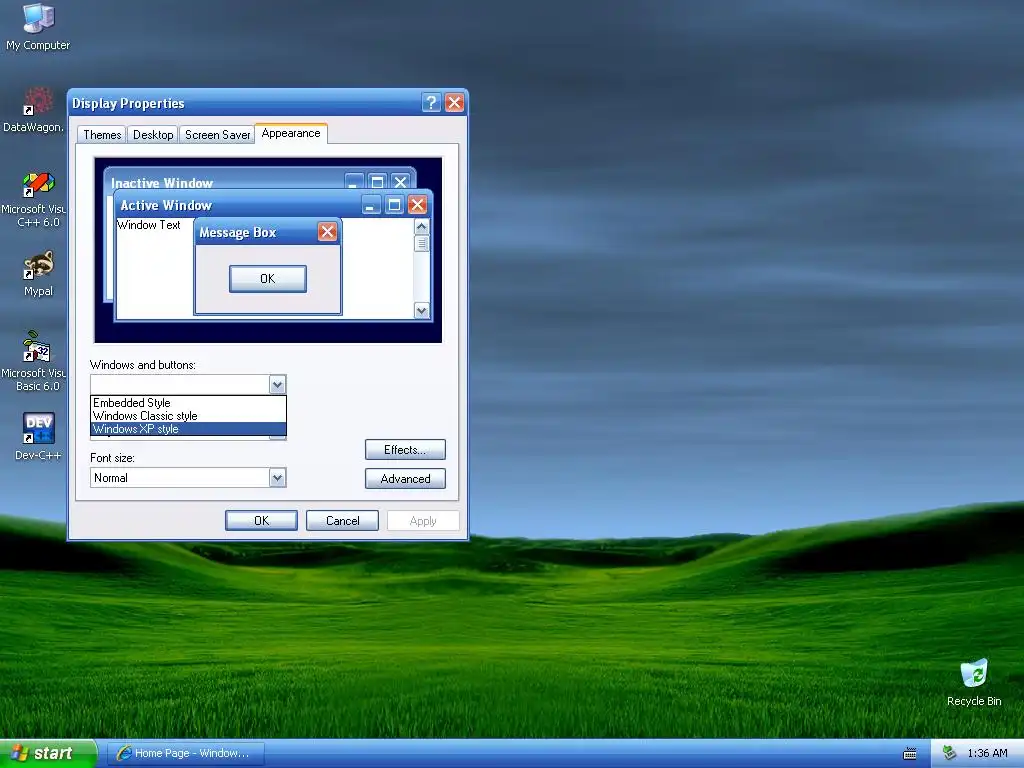Switch to the Screen Saver tab

(x=217, y=135)
